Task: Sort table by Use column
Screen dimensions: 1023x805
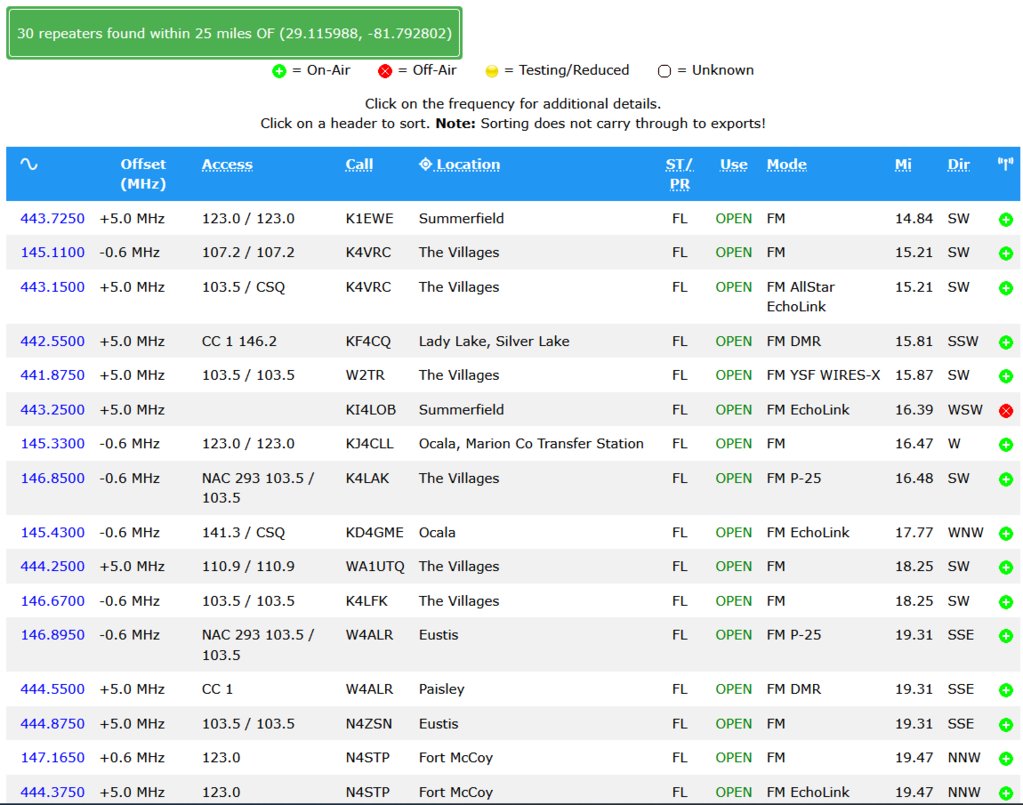Action: [x=733, y=164]
